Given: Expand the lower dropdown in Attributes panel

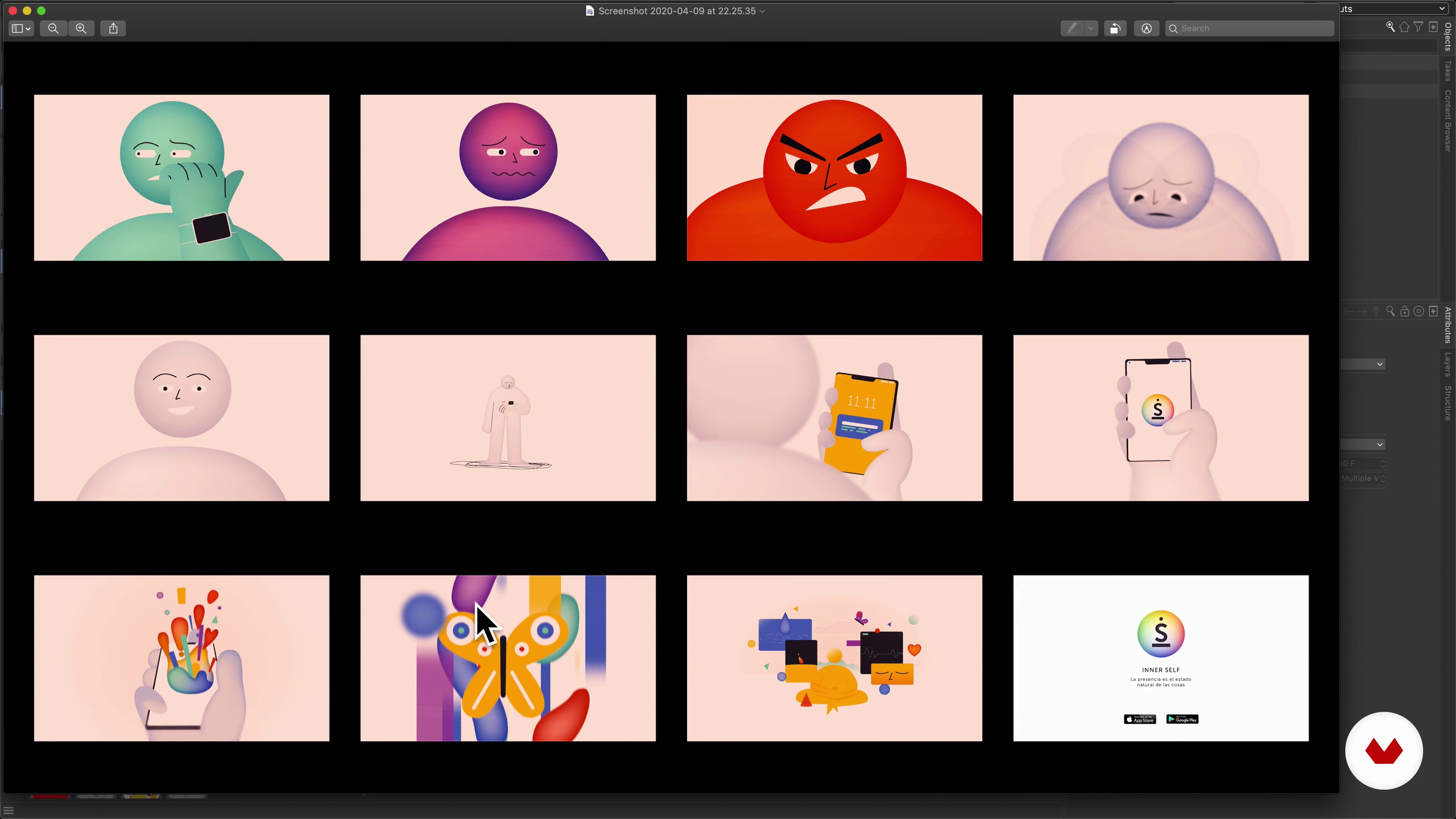Looking at the screenshot, I should 1363,444.
